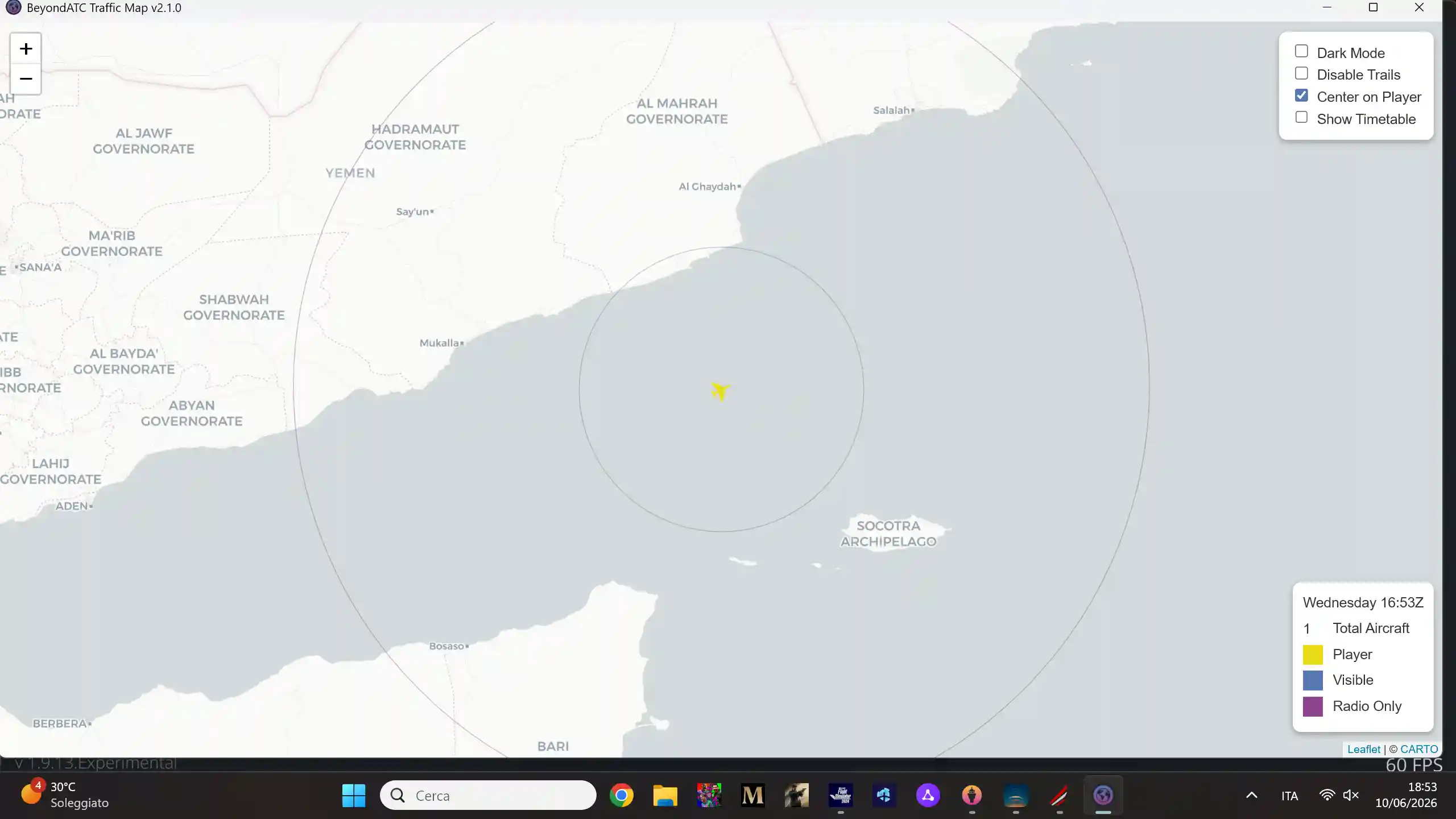Open the colorful football game taskbar icon
The height and width of the screenshot is (819, 1456).
(709, 795)
